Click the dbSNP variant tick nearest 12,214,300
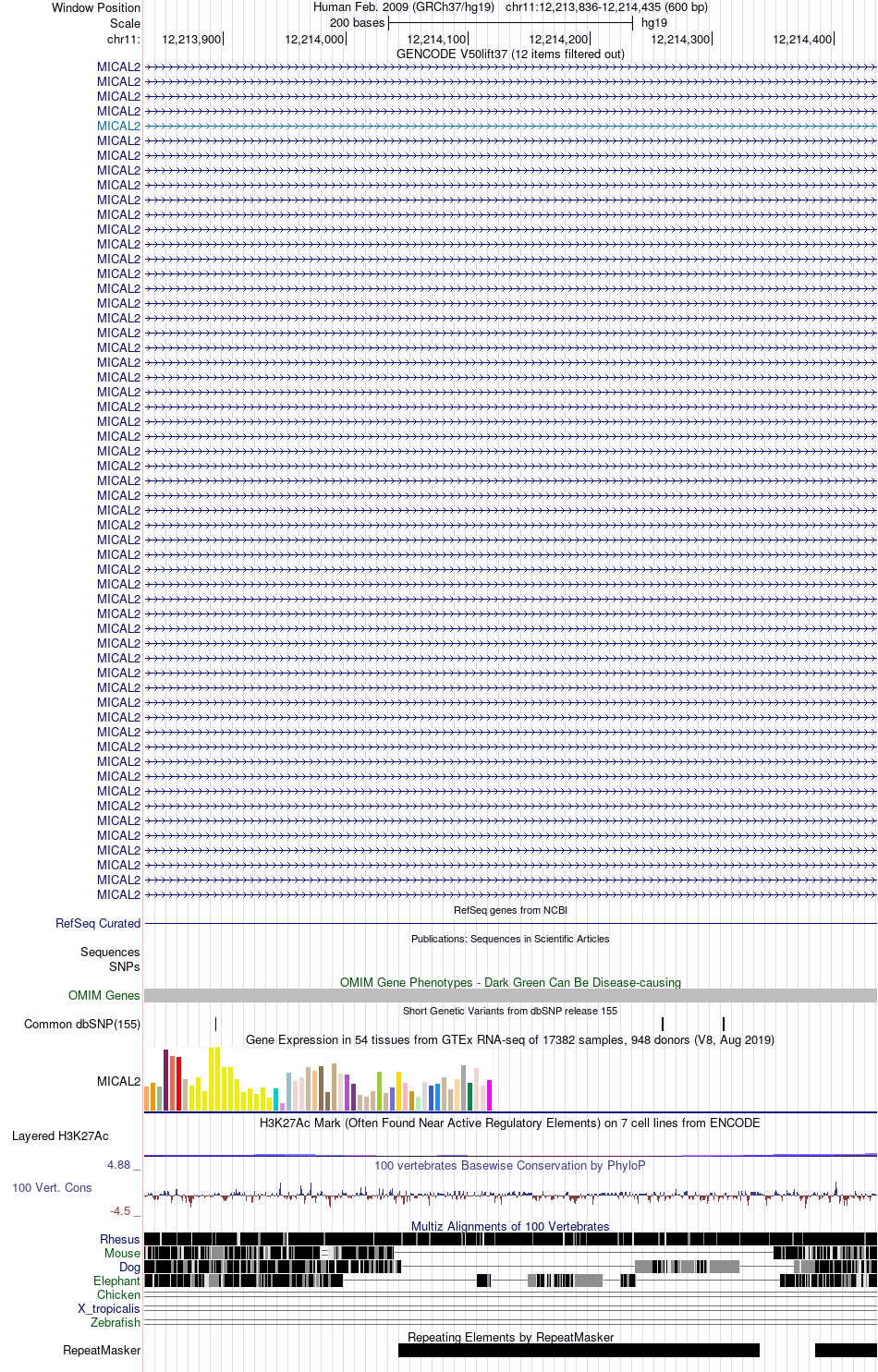Viewport: 878px width, 1372px height. click(x=724, y=1024)
